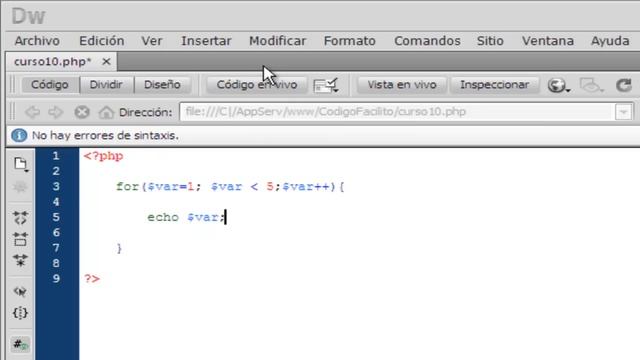Close the curso10.php tab

pyautogui.click(x=106, y=62)
